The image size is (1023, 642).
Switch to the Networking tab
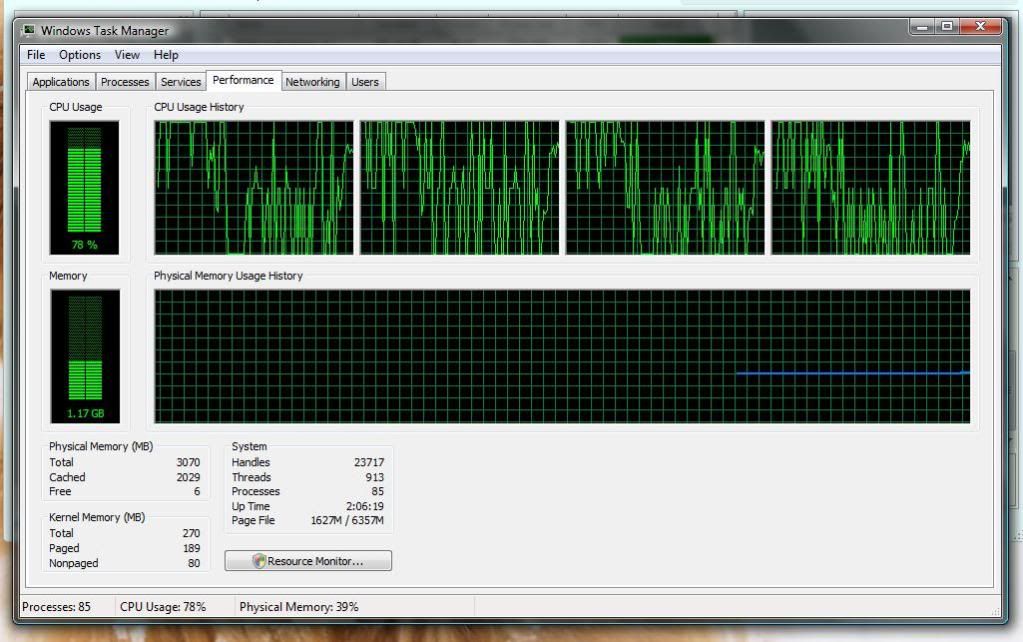point(313,82)
